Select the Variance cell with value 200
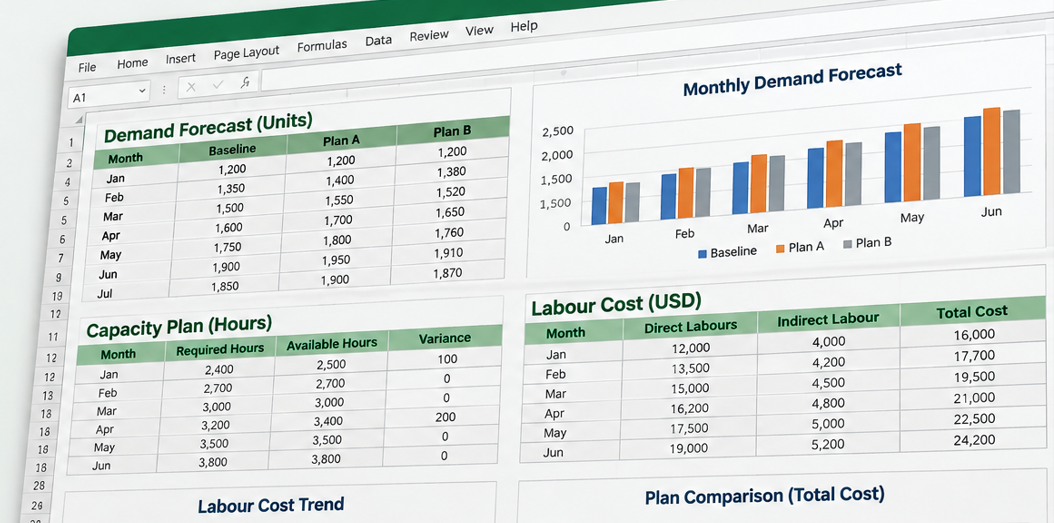 445,417
